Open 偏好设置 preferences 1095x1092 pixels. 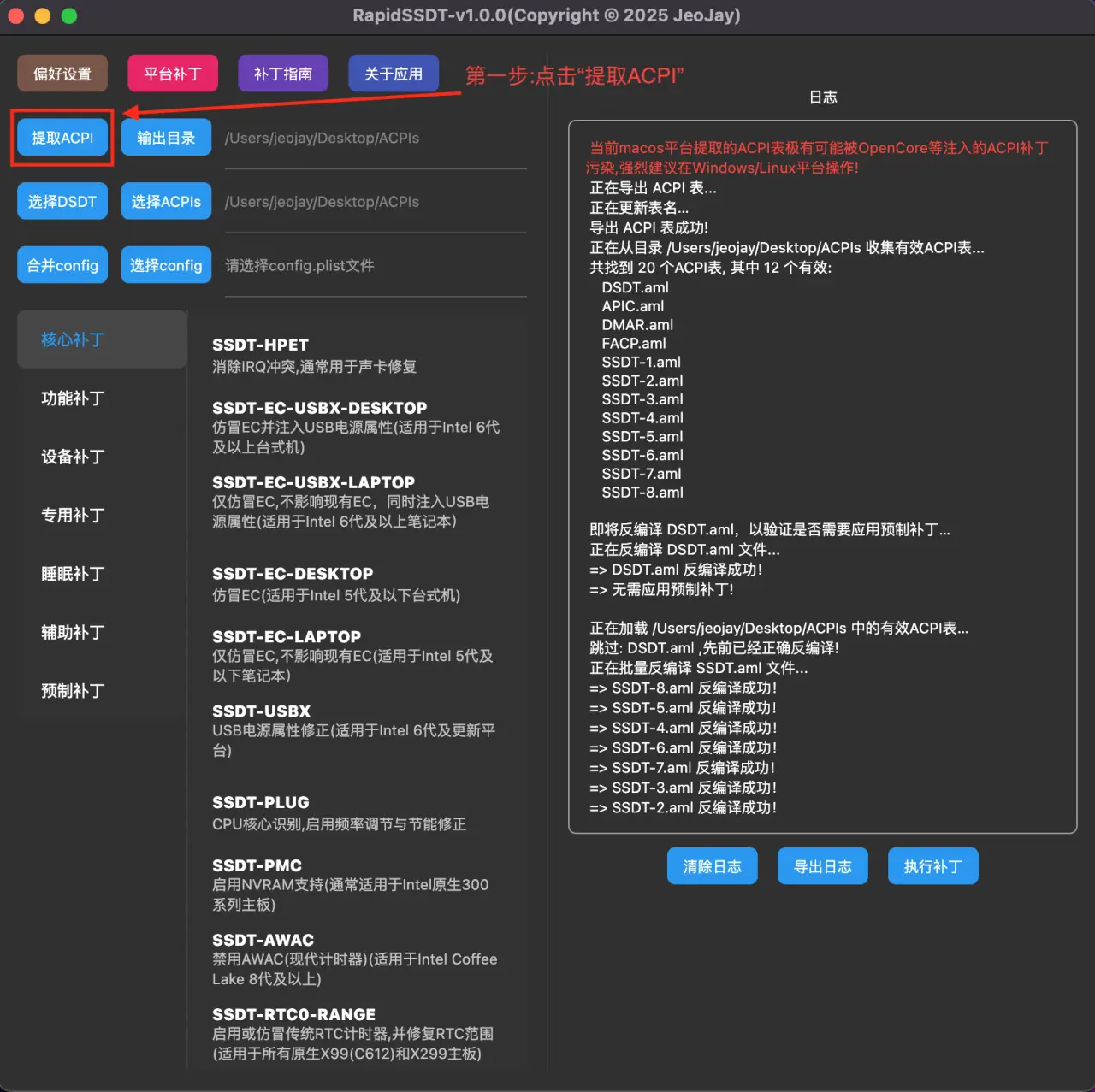[x=62, y=74]
